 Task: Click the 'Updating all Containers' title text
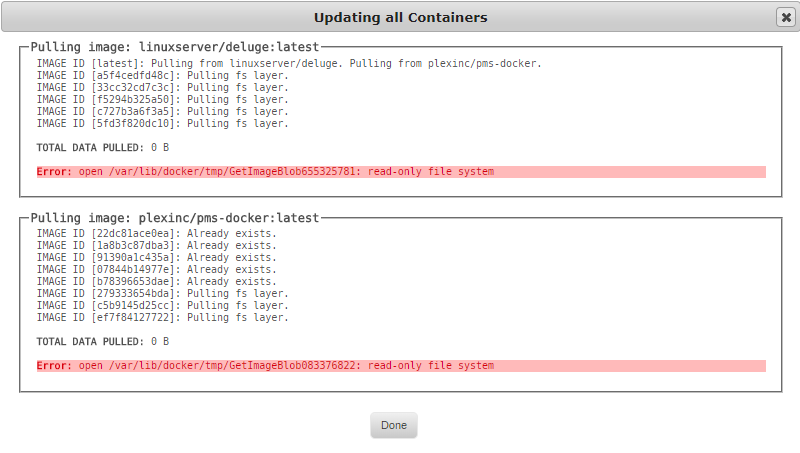point(401,17)
